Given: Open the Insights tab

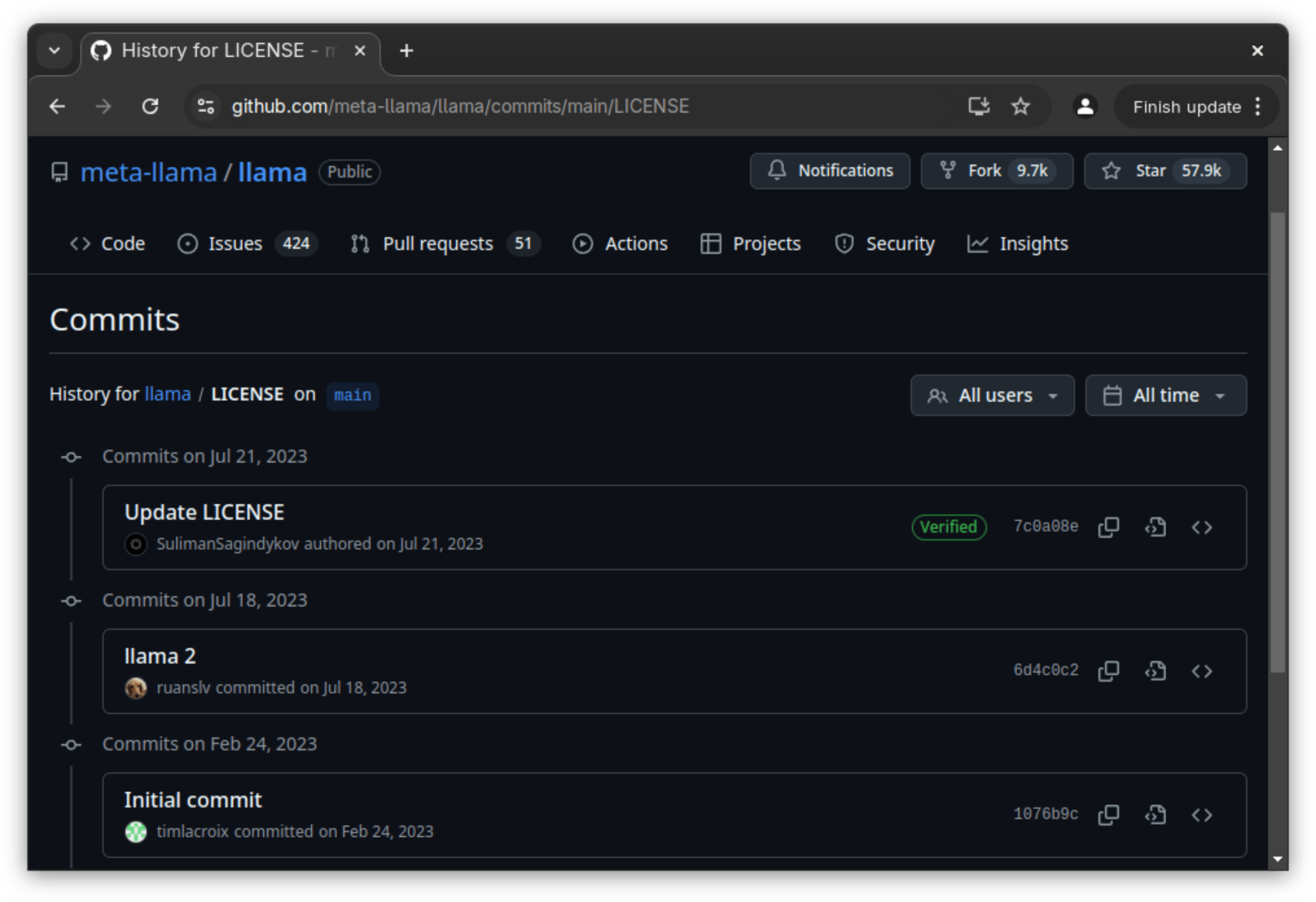Looking at the screenshot, I should (1018, 244).
